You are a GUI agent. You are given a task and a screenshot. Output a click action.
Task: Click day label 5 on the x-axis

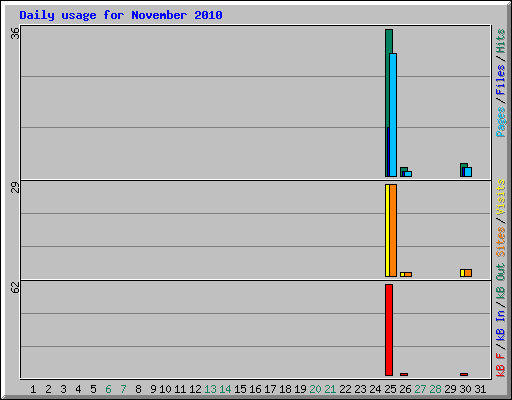point(93,389)
